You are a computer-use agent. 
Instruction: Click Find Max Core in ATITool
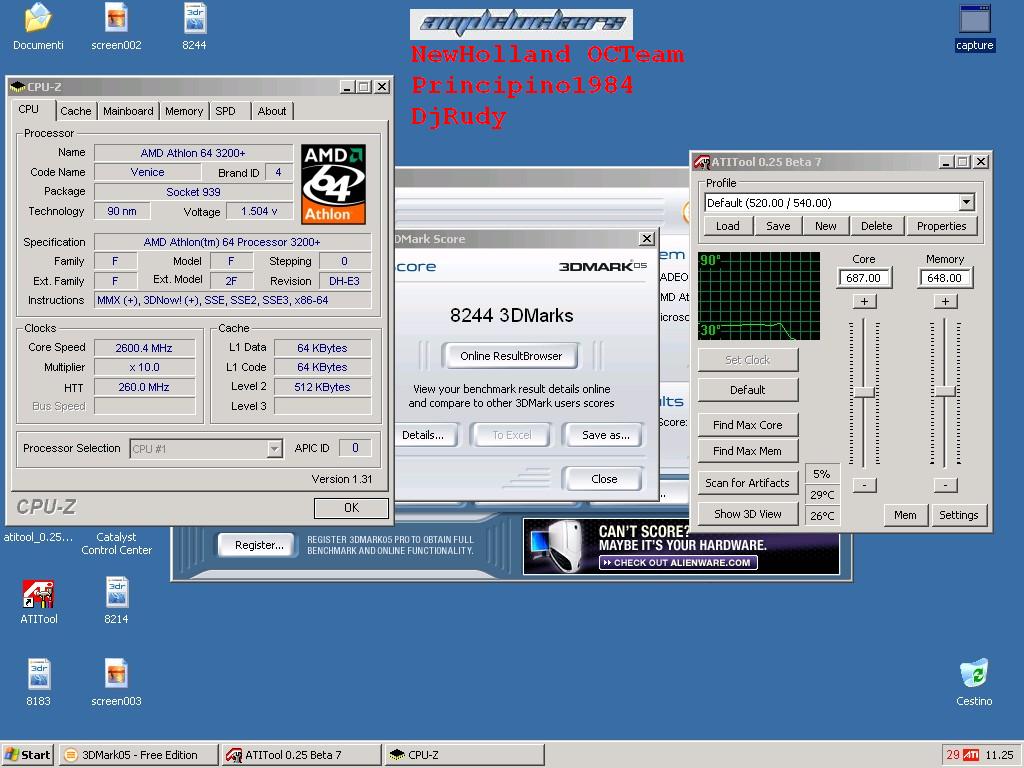[x=748, y=425]
